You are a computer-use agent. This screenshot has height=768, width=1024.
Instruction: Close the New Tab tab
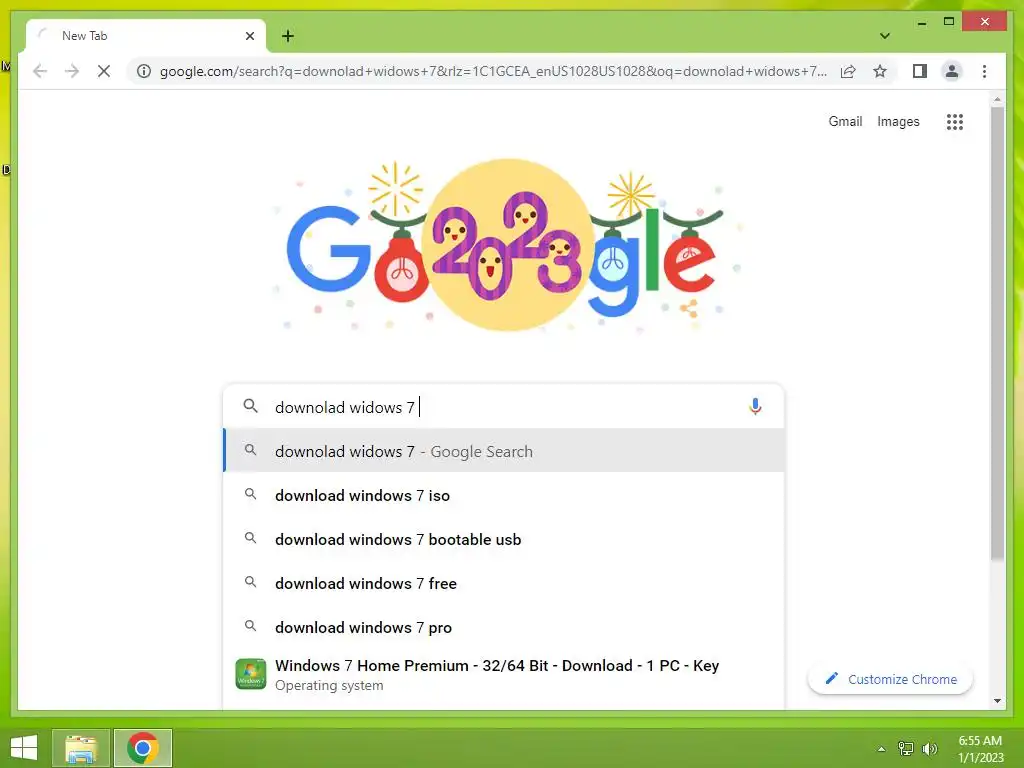point(249,36)
